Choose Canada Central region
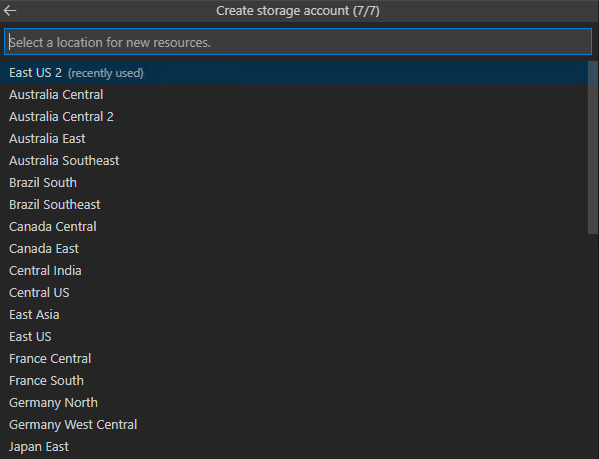 294,227
